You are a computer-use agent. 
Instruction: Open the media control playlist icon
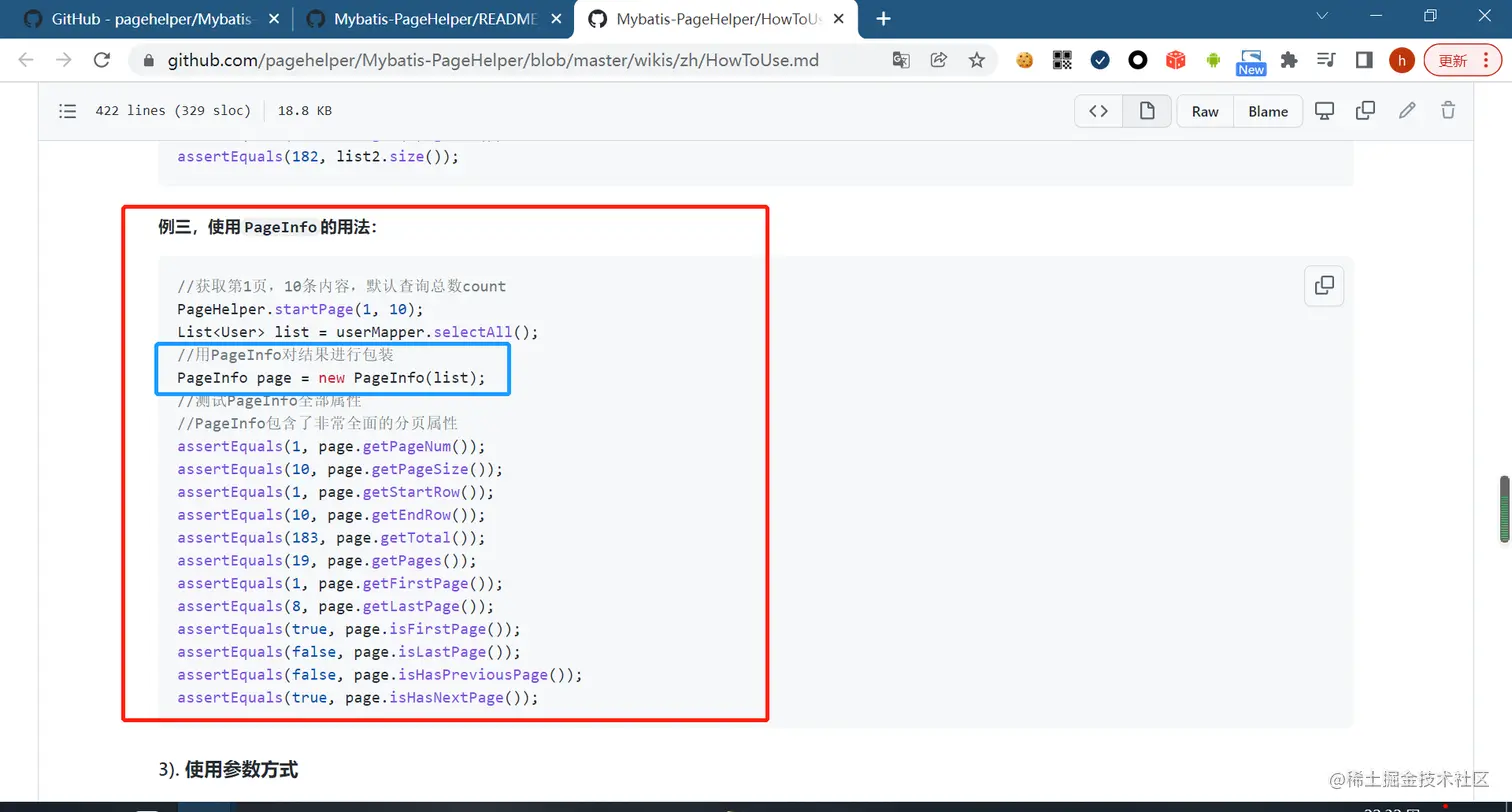click(x=1327, y=60)
